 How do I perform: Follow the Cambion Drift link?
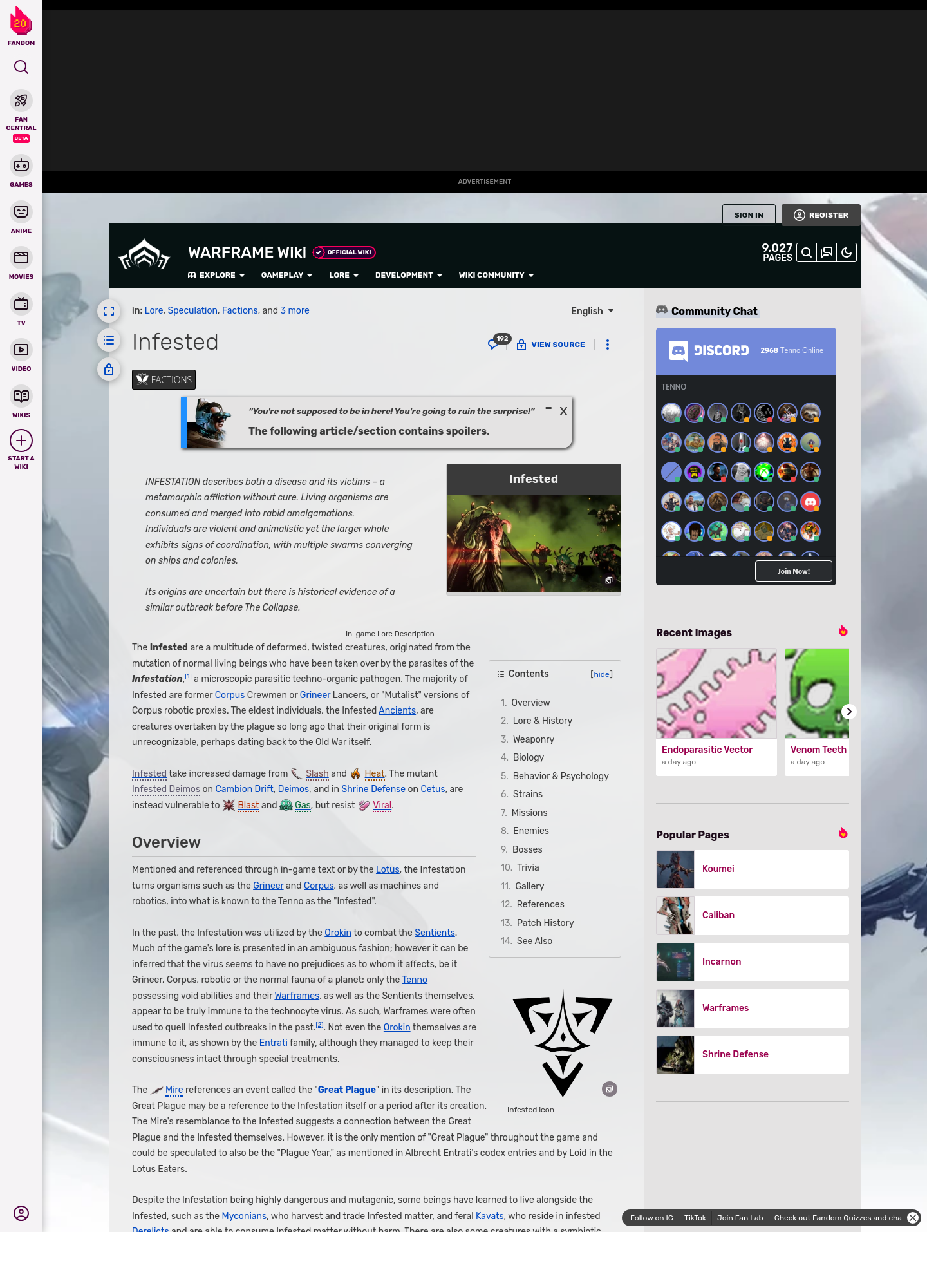[x=244, y=789]
